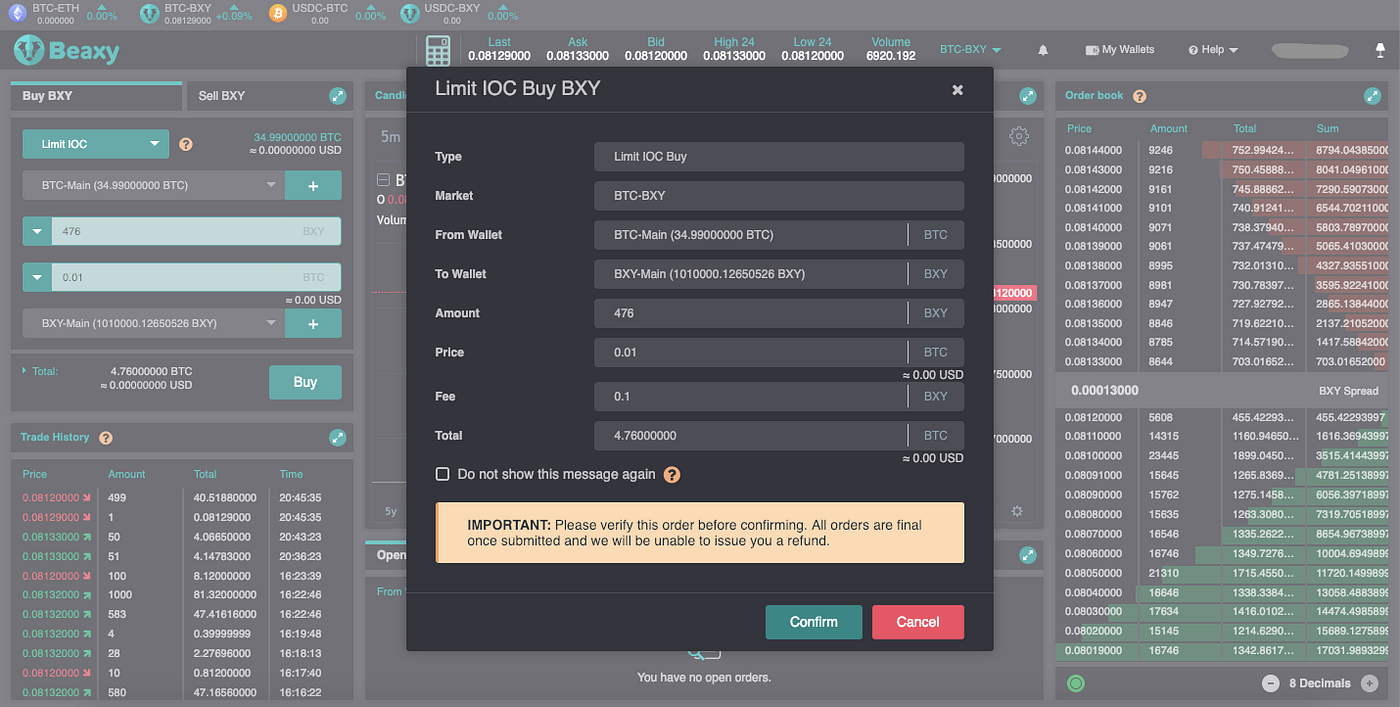Close the Limit IOC Buy dialog

pos(957,90)
